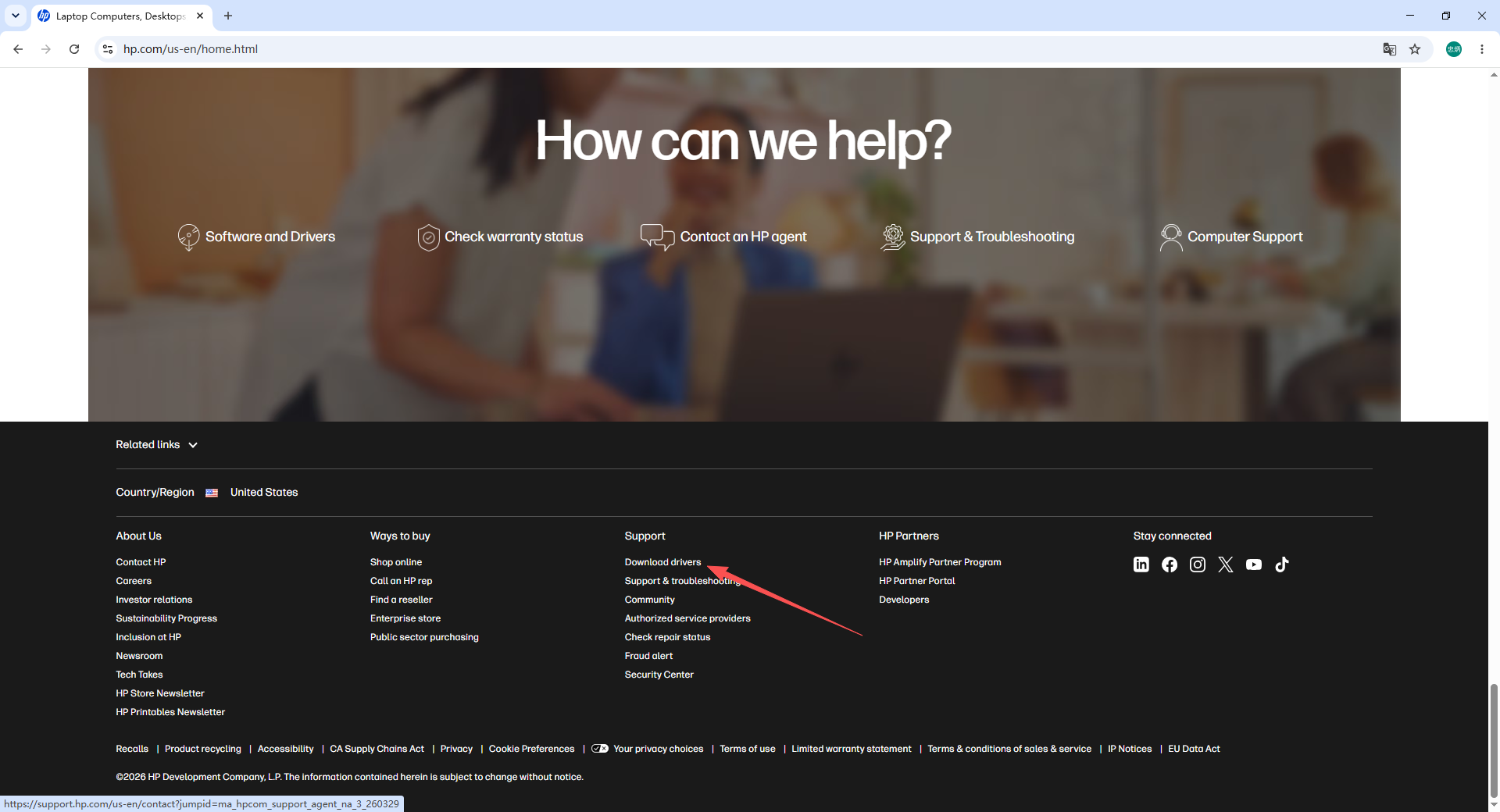Open the LinkedIn social icon
The image size is (1500, 812).
pos(1141,564)
